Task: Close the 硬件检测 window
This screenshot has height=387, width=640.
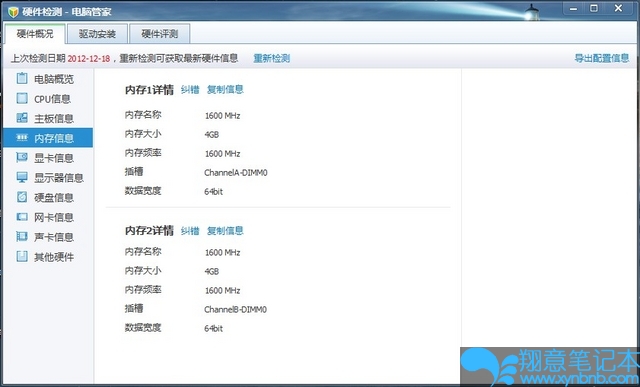Action: (x=619, y=9)
